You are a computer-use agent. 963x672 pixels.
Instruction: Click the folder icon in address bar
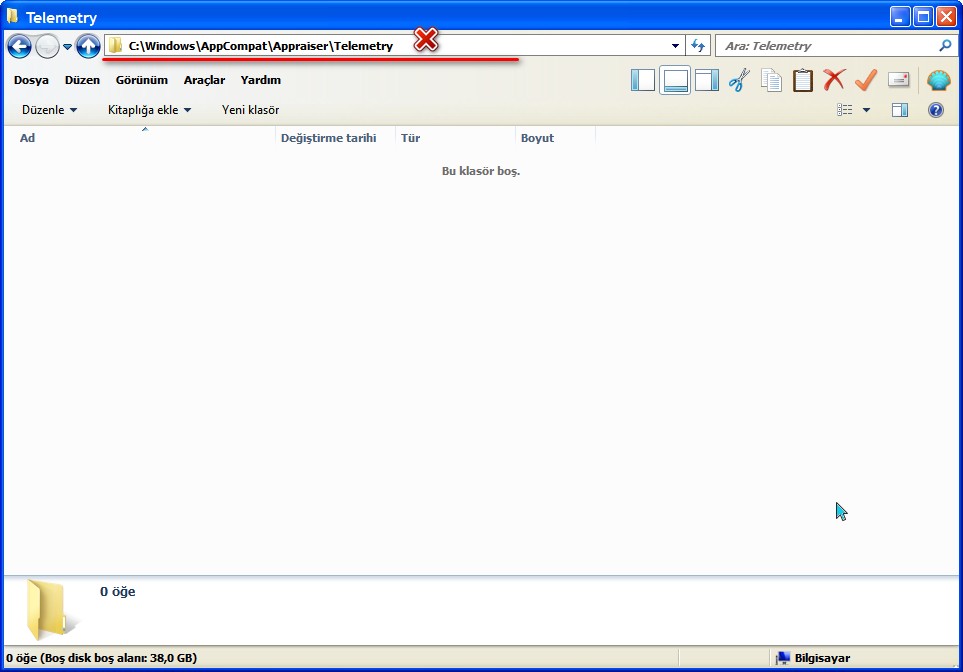[x=115, y=45]
